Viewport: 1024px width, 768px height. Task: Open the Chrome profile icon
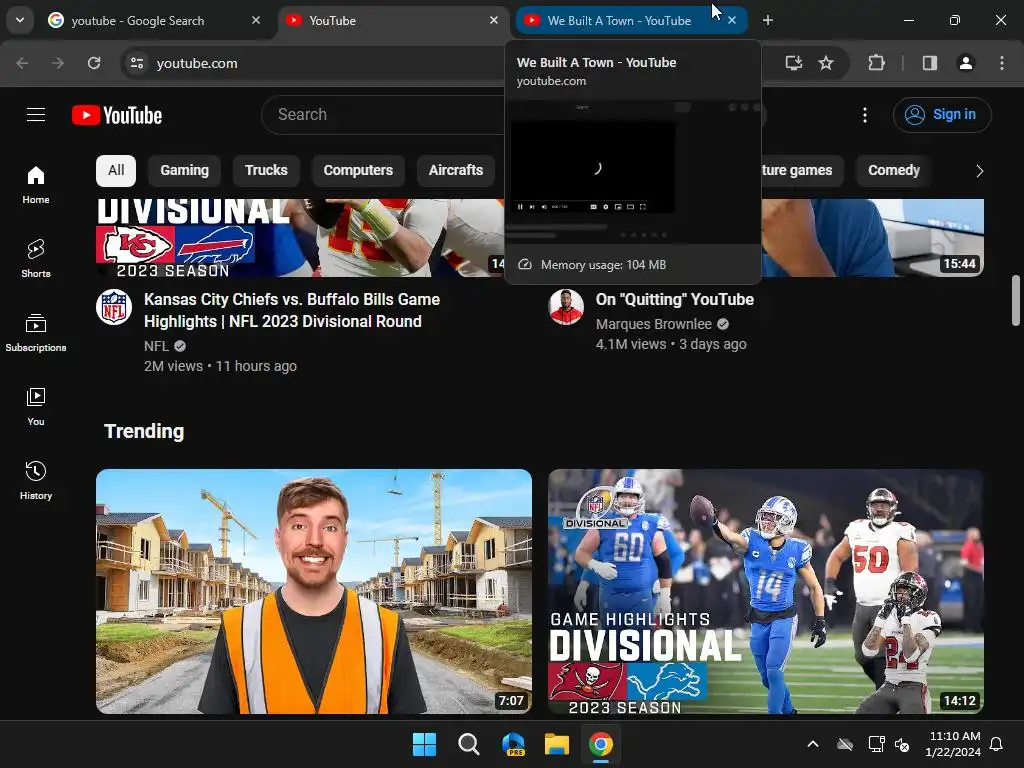coord(966,63)
